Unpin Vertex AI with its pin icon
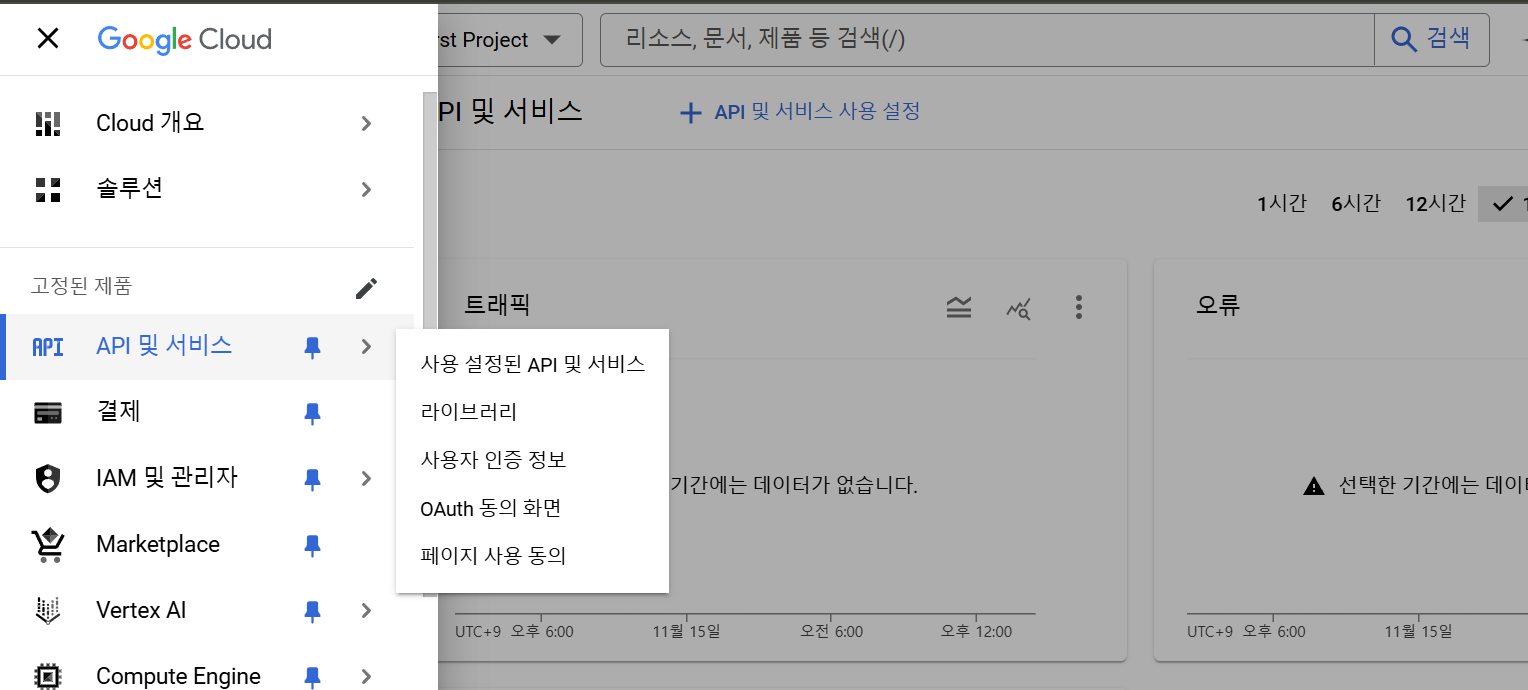1528x690 pixels. pyautogui.click(x=313, y=611)
